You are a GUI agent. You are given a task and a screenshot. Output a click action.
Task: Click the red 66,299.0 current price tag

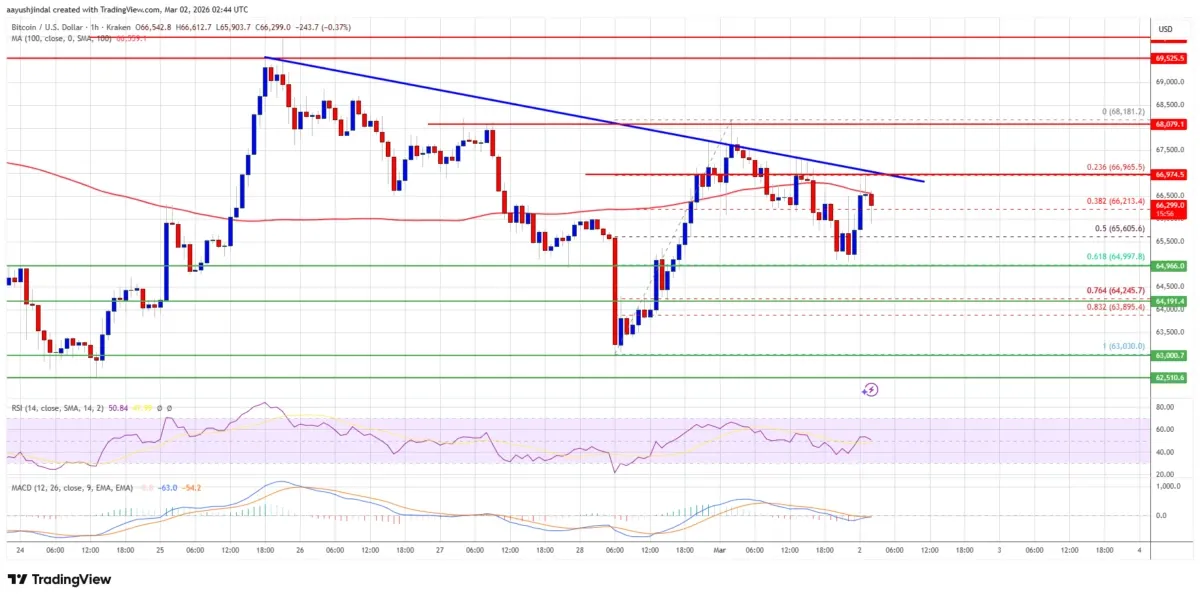point(1168,205)
